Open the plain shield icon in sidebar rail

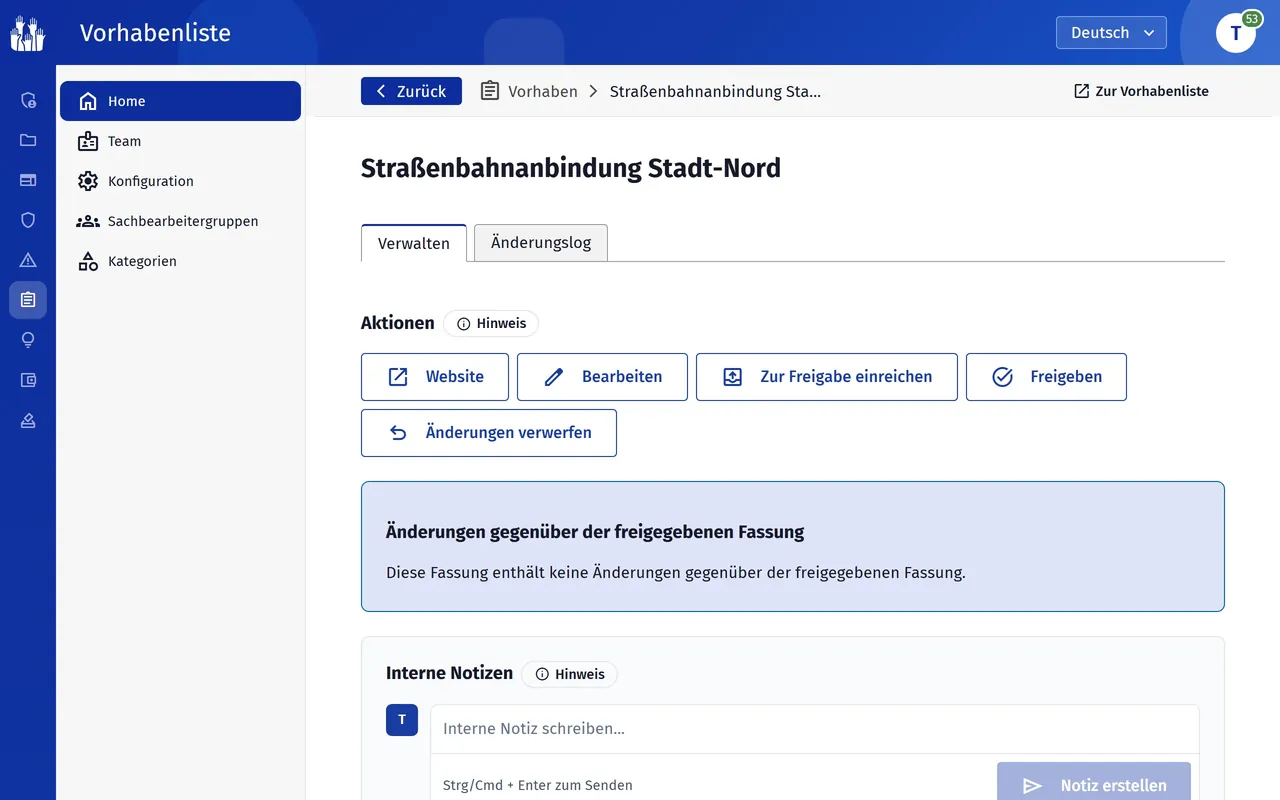(28, 220)
